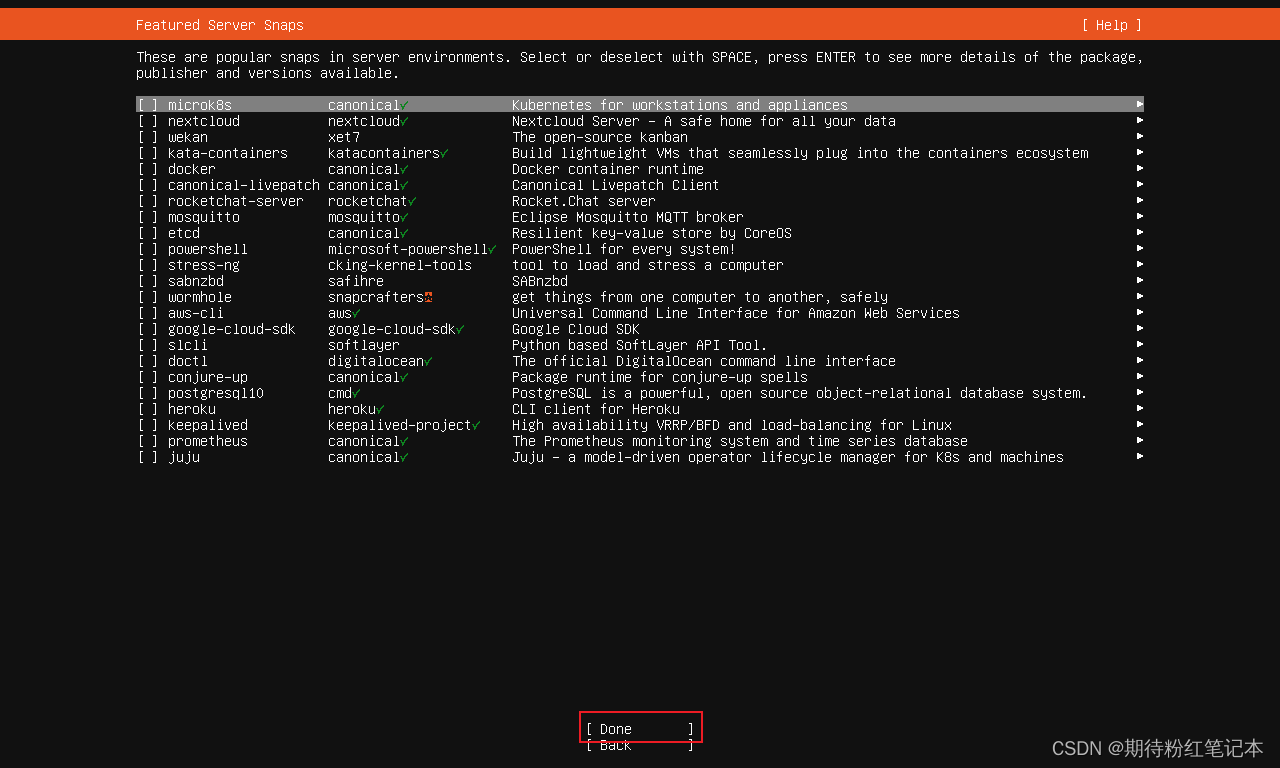
Task: Expand details arrow for docker row
Action: 1140,168
